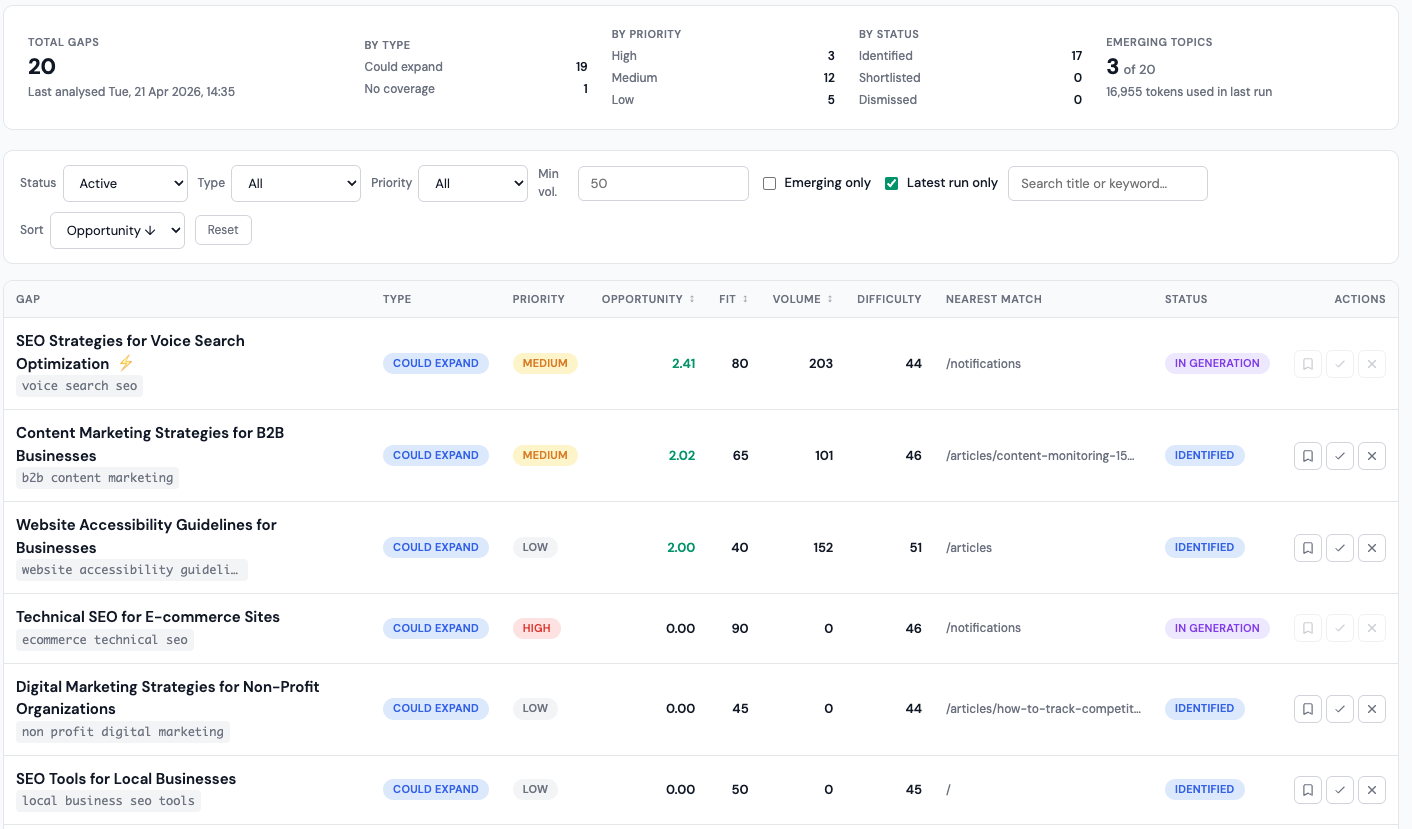The width and height of the screenshot is (1412, 829).
Task: Open the Priority filter dropdown
Action: point(473,183)
